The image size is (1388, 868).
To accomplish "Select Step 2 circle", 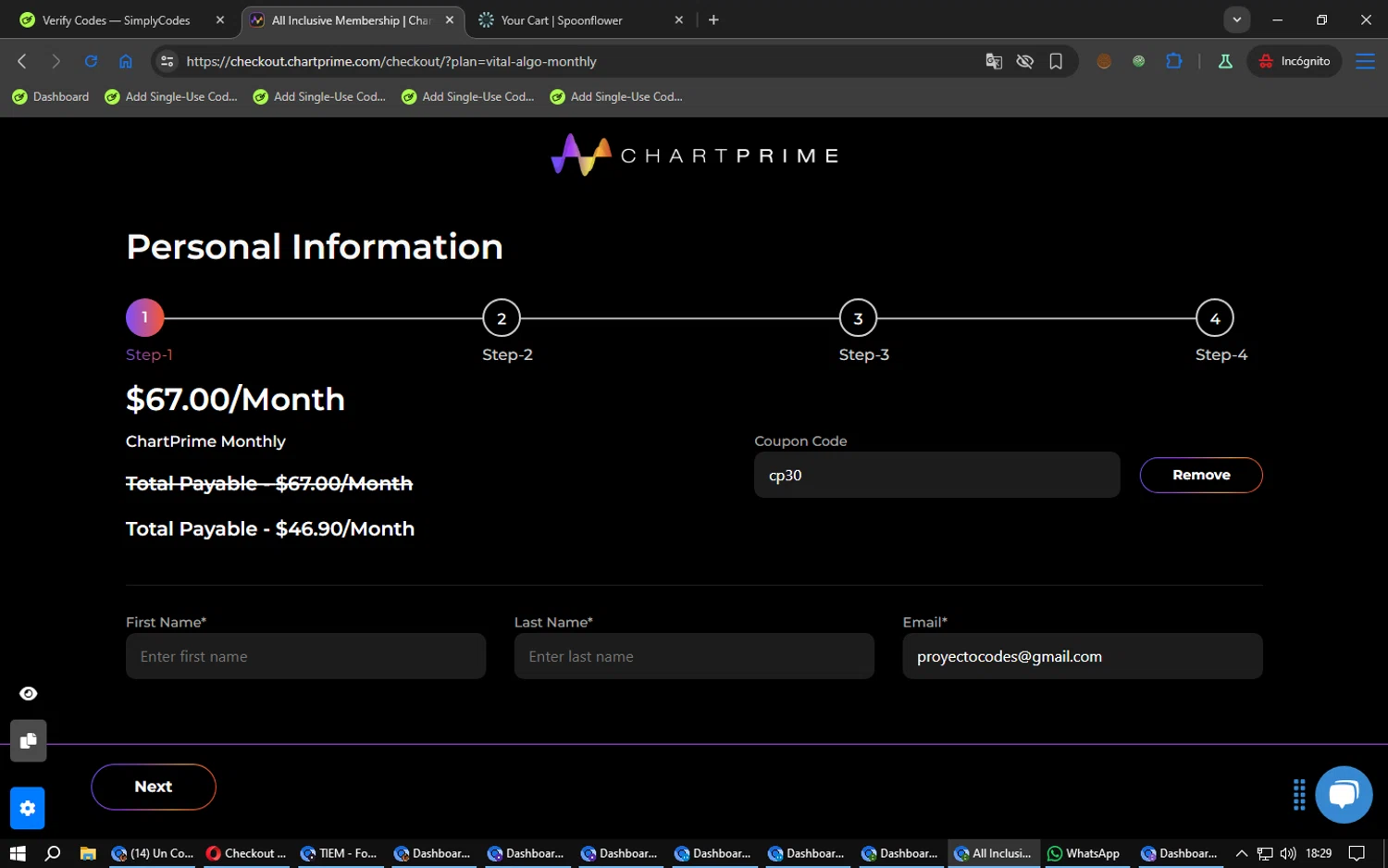I will pos(502,318).
